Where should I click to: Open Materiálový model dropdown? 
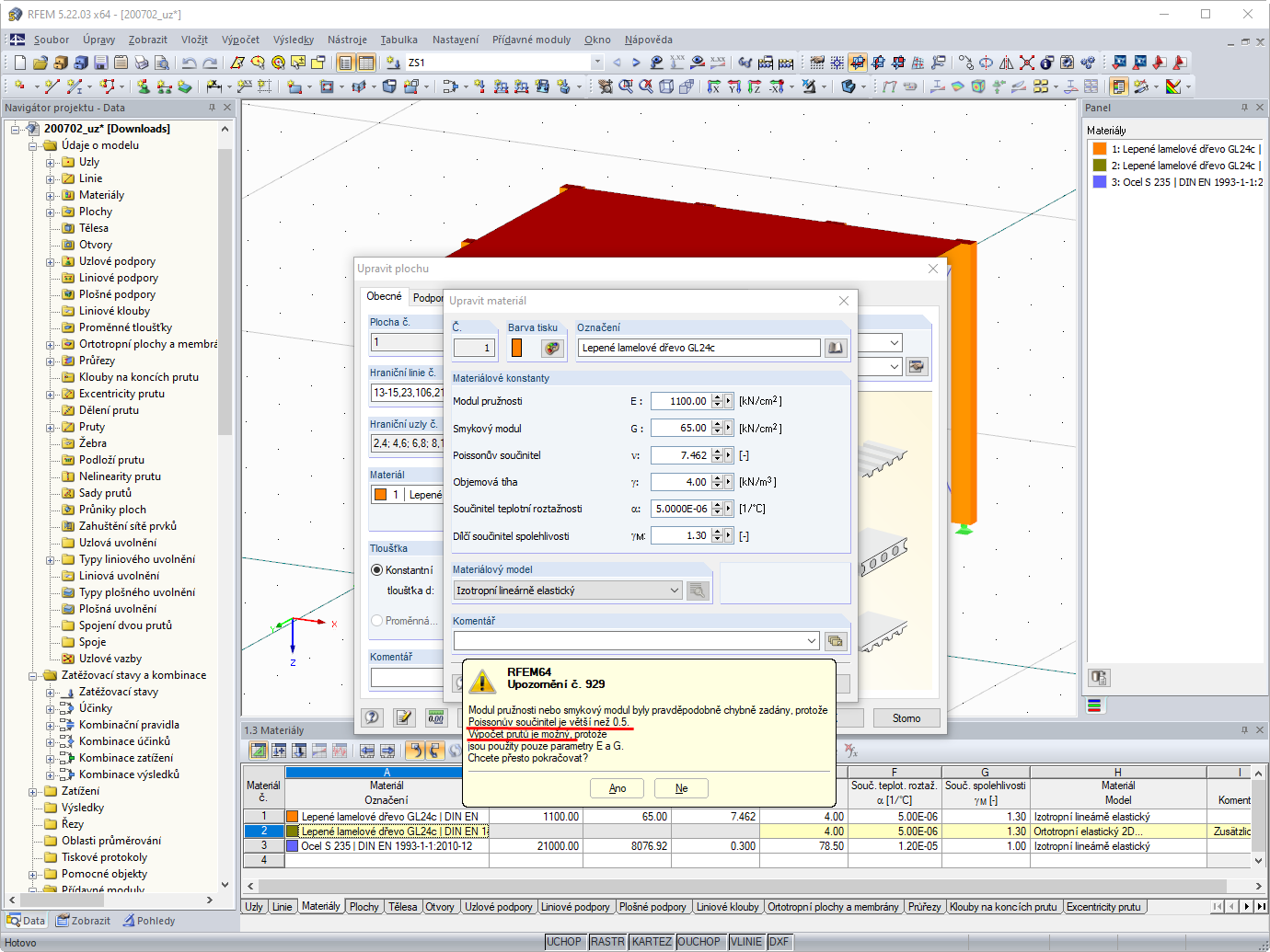[x=675, y=591]
